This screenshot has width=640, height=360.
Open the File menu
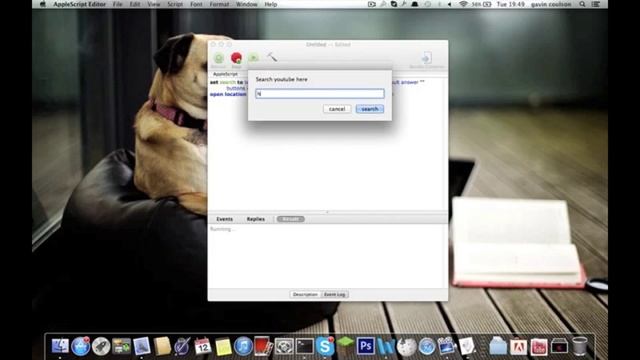[118, 4]
